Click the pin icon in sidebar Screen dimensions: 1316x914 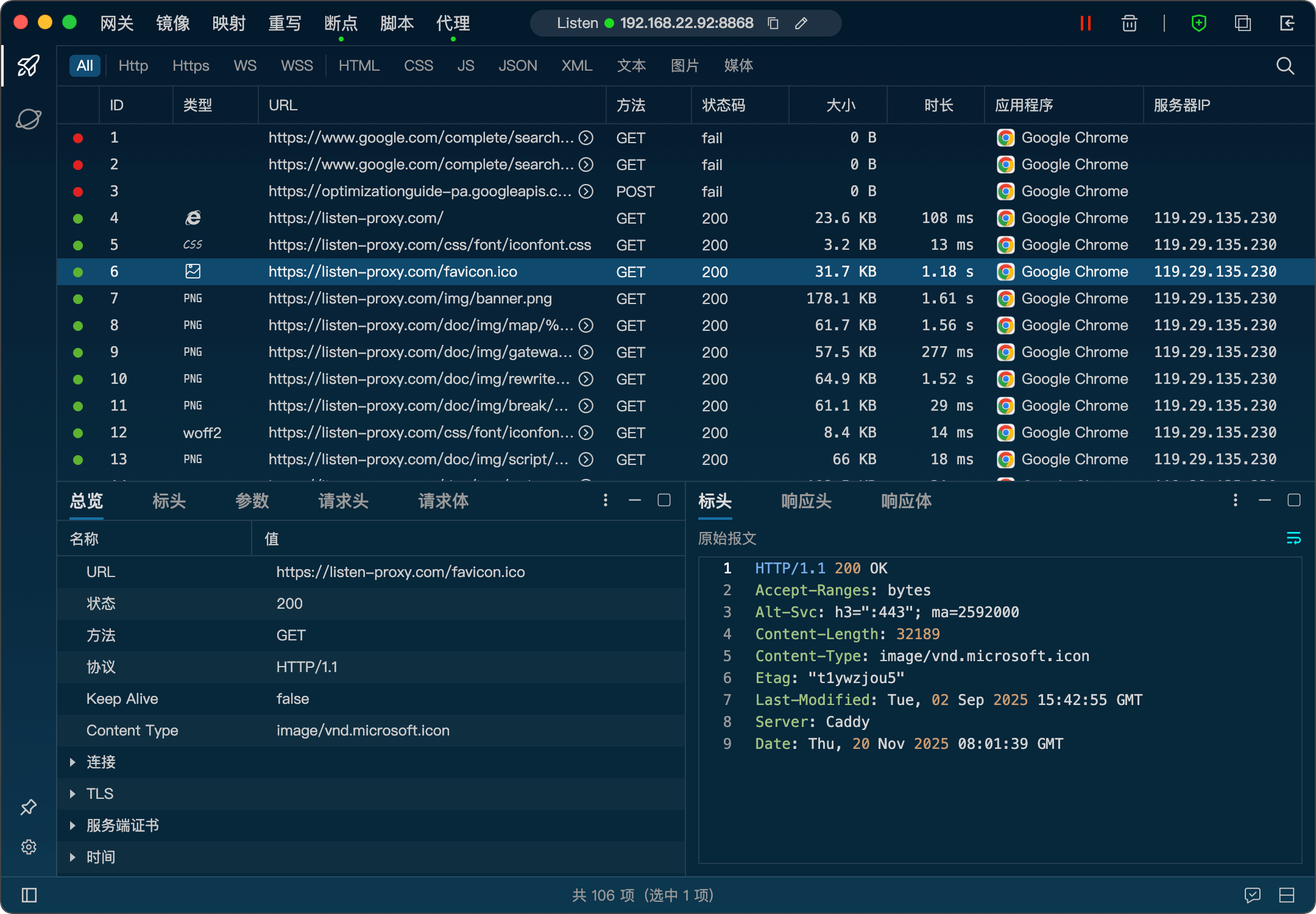click(29, 807)
